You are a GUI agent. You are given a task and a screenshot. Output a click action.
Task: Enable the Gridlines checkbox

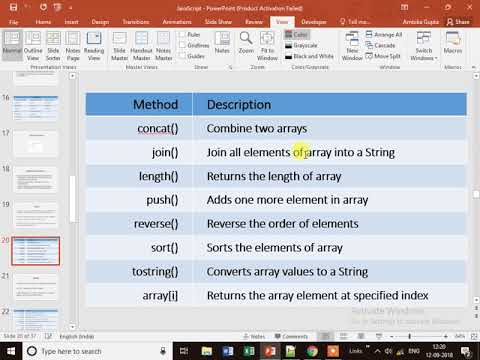(x=183, y=45)
